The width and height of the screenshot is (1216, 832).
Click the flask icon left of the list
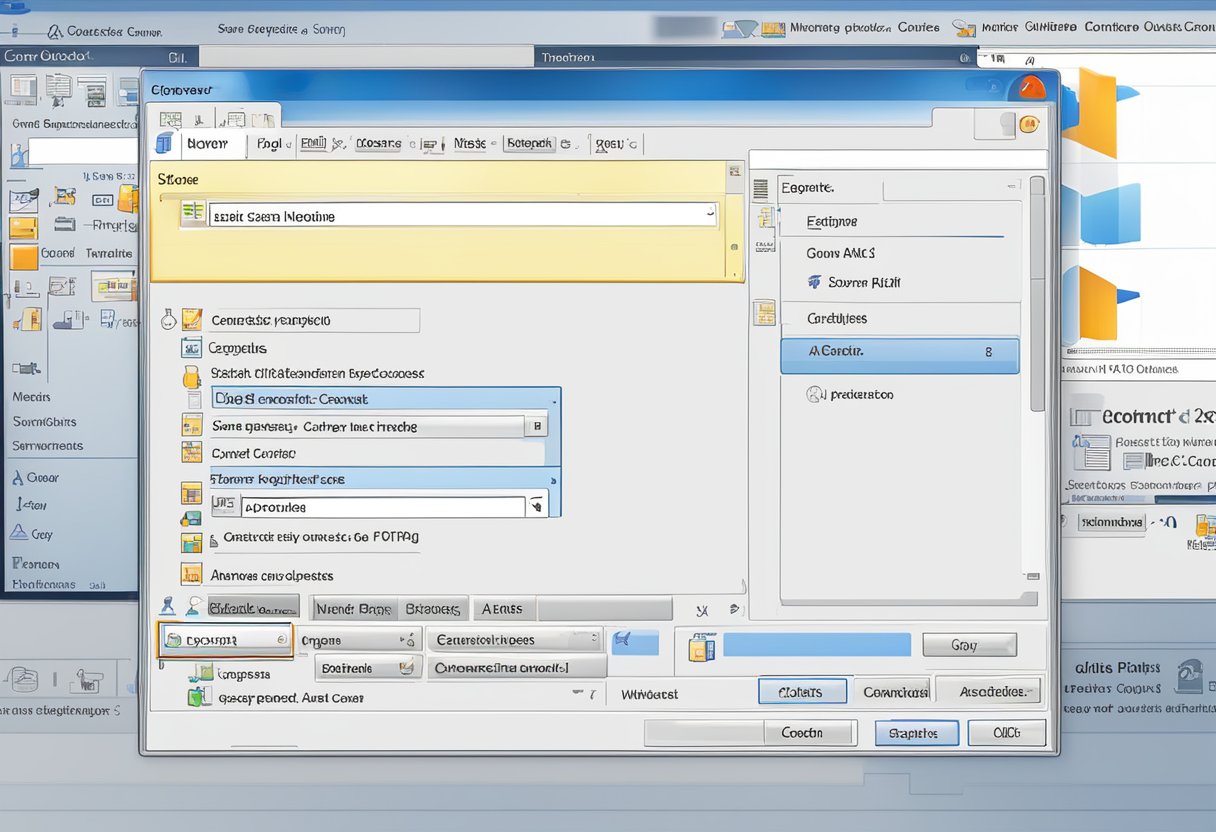click(167, 320)
